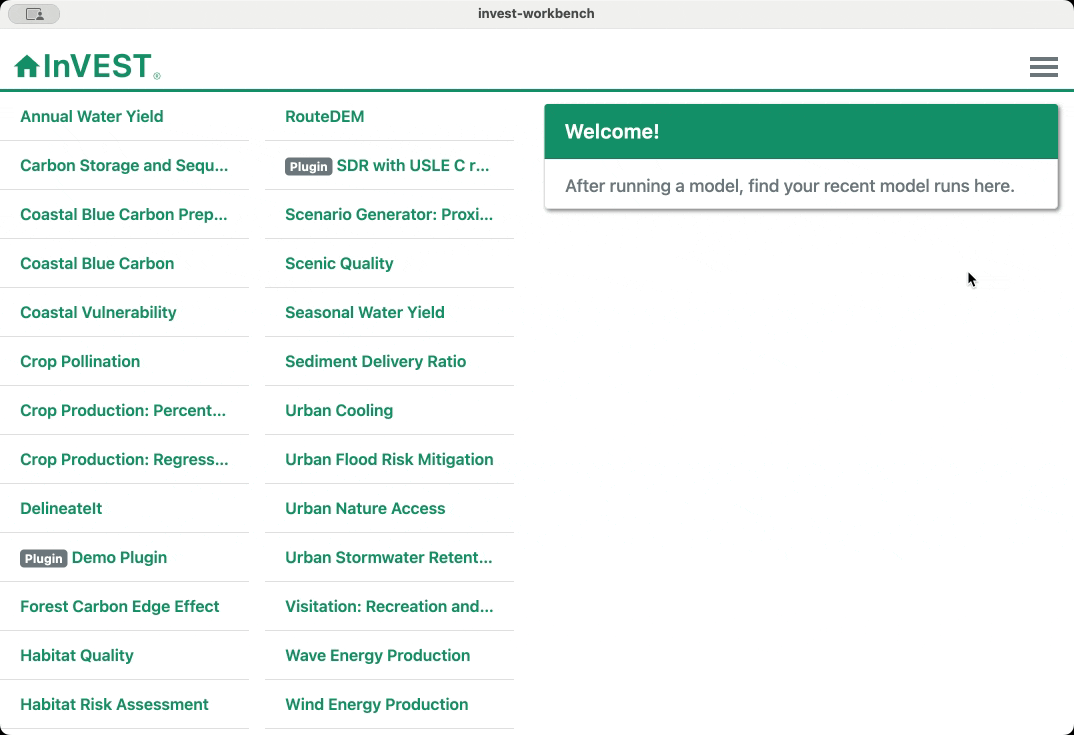Click the top-left window picture-in-picture icon
This screenshot has height=735, width=1074.
(34, 14)
